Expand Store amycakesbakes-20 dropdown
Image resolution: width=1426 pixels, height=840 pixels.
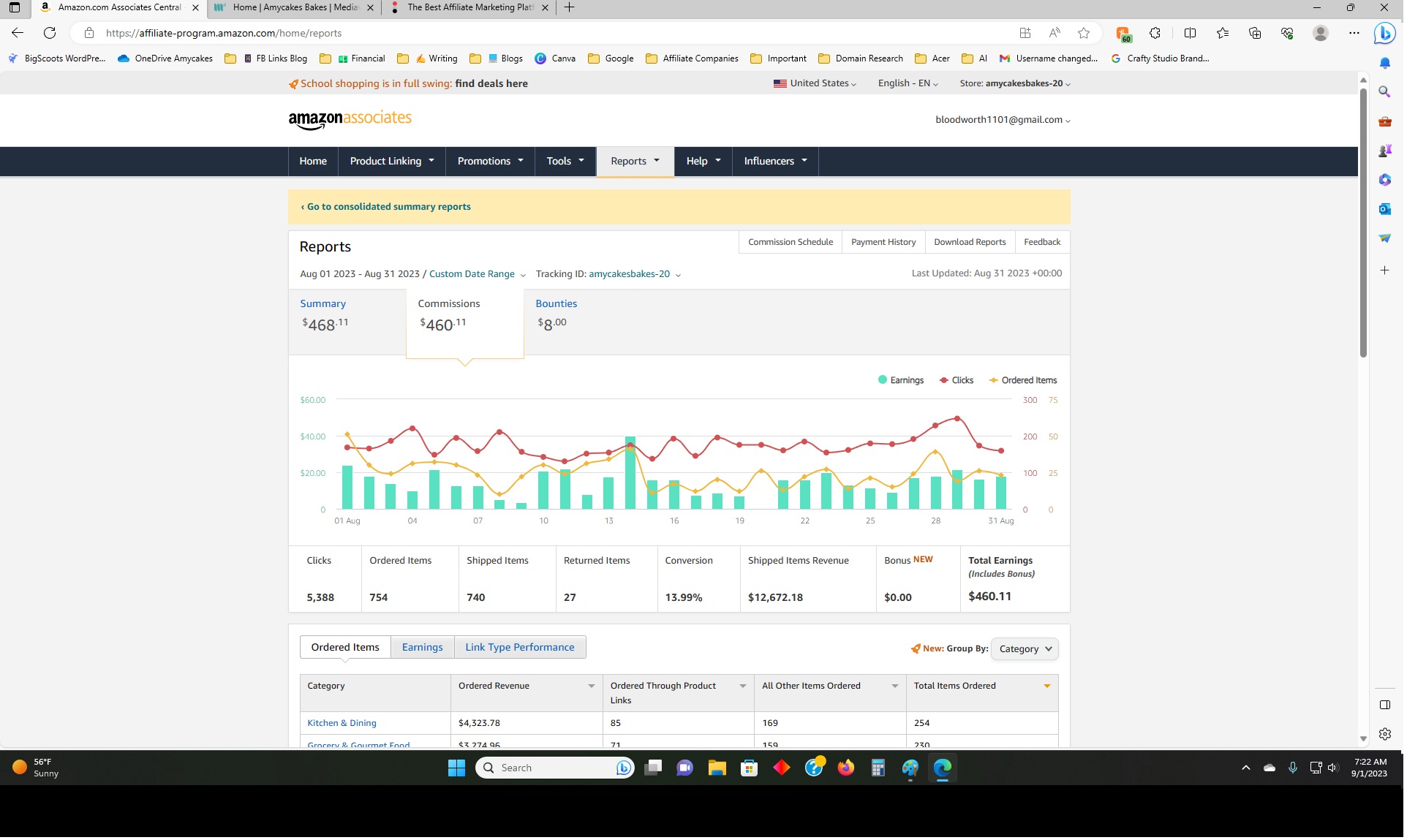tap(1016, 83)
